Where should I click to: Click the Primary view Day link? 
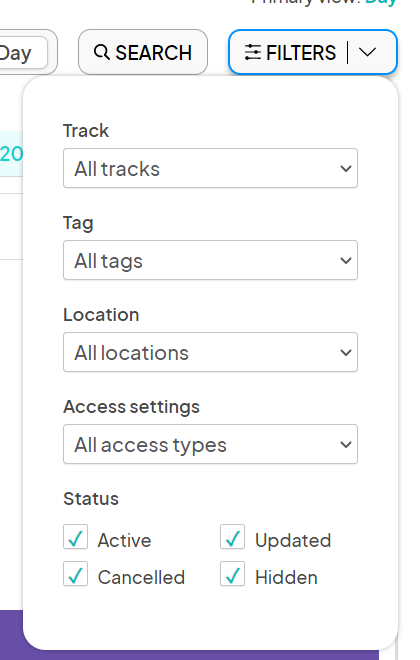[x=381, y=2]
